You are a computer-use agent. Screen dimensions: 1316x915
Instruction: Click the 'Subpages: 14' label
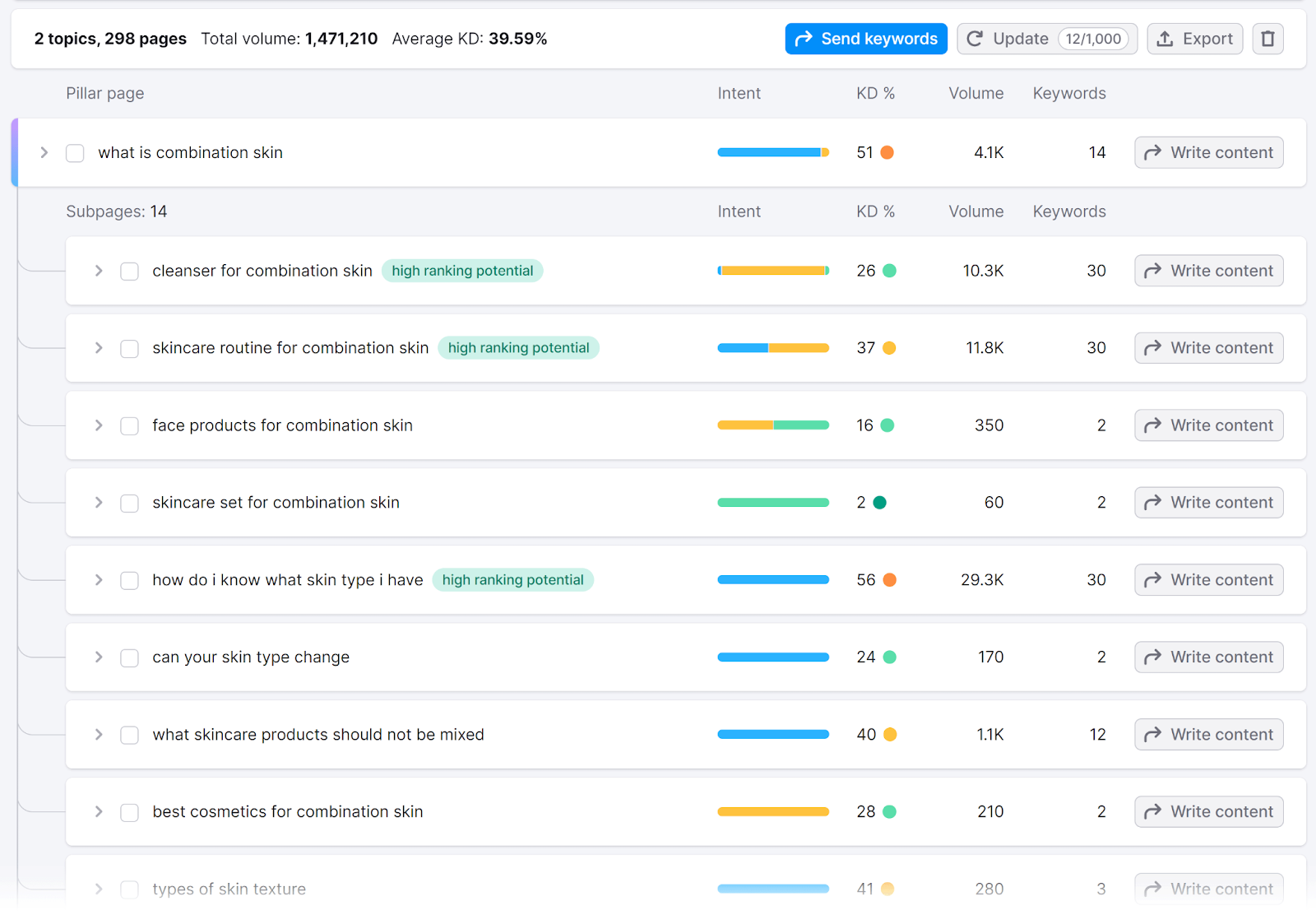(x=117, y=211)
